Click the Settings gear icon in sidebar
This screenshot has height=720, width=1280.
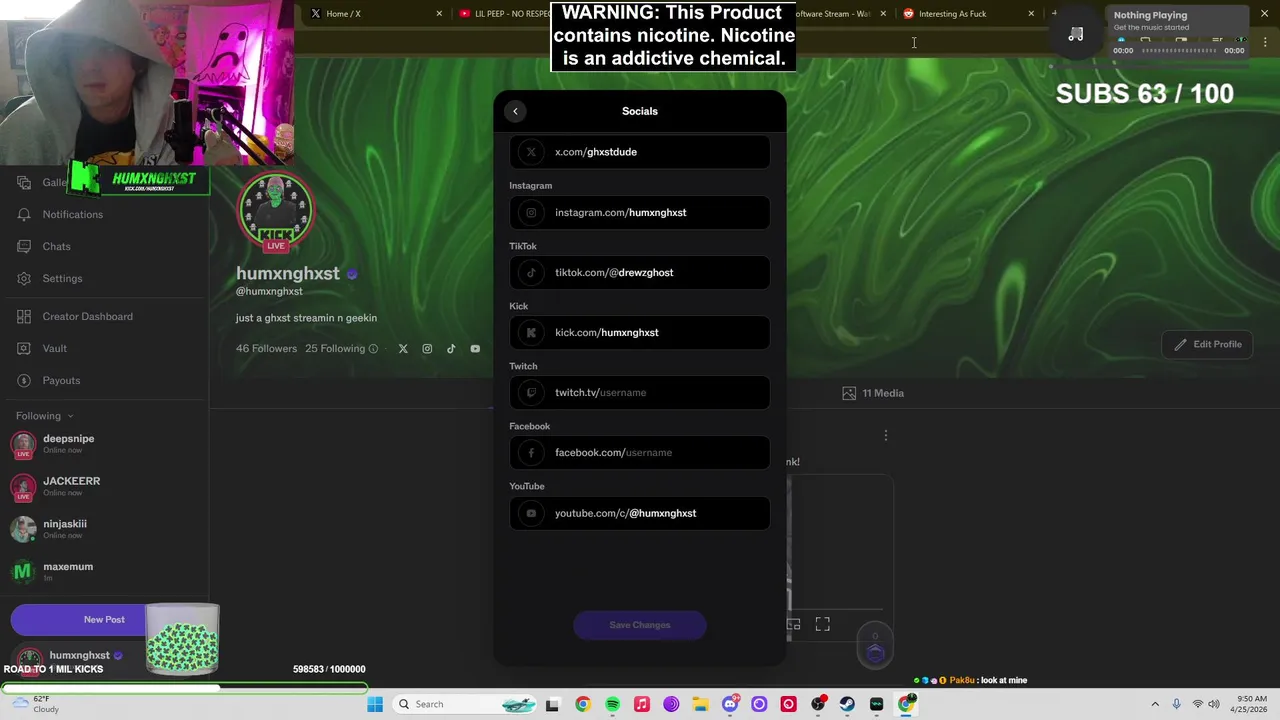click(24, 278)
